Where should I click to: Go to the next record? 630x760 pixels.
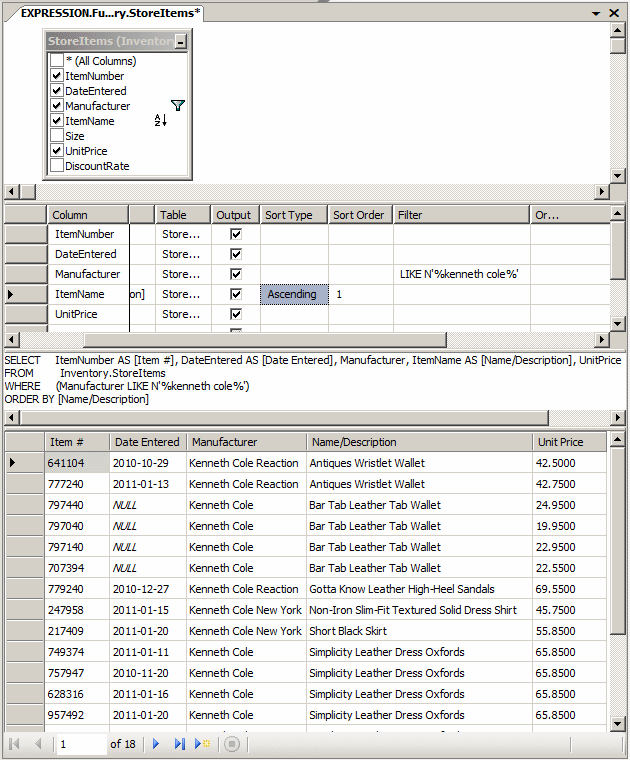(x=156, y=744)
